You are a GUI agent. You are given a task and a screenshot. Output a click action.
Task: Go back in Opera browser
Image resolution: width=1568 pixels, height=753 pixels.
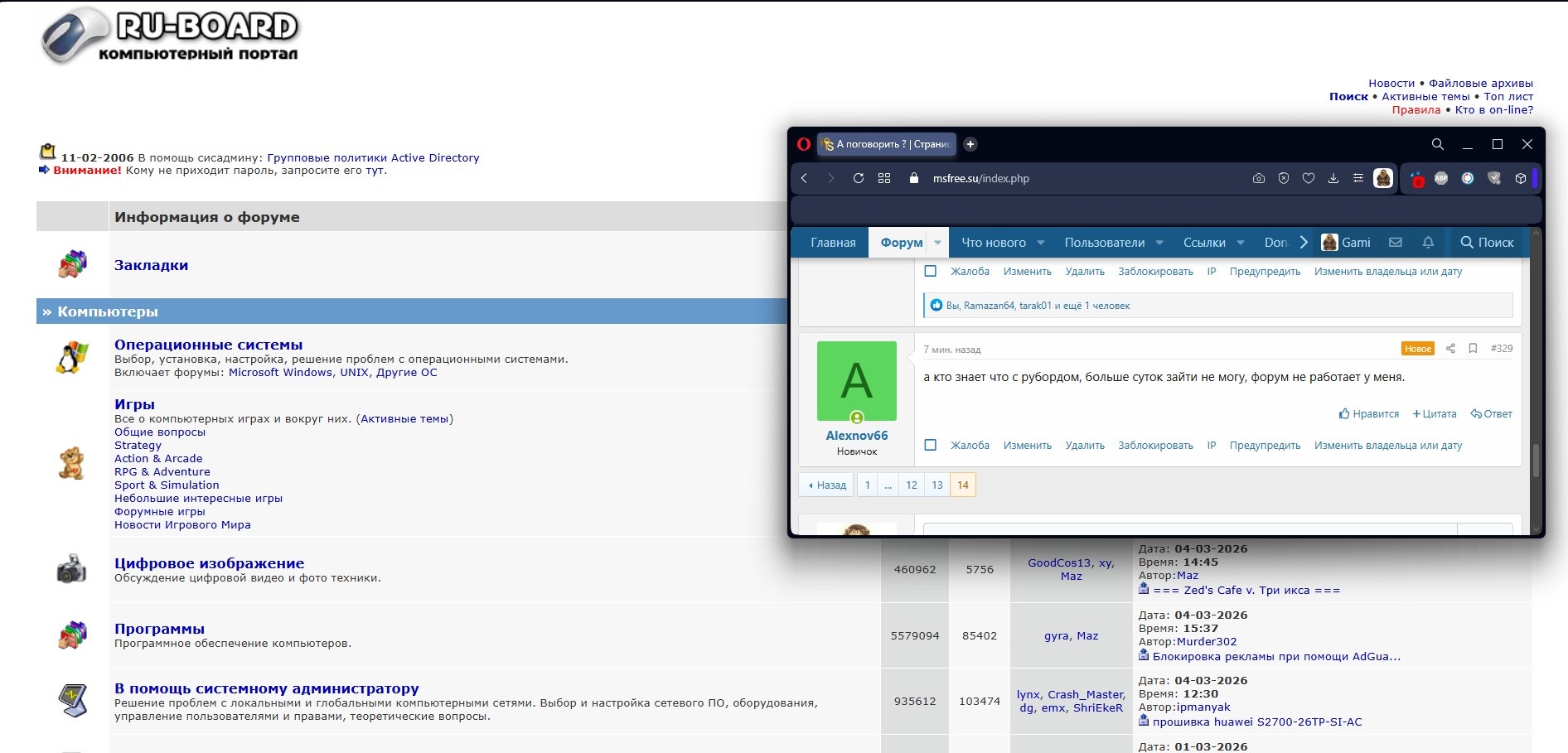pyautogui.click(x=804, y=178)
